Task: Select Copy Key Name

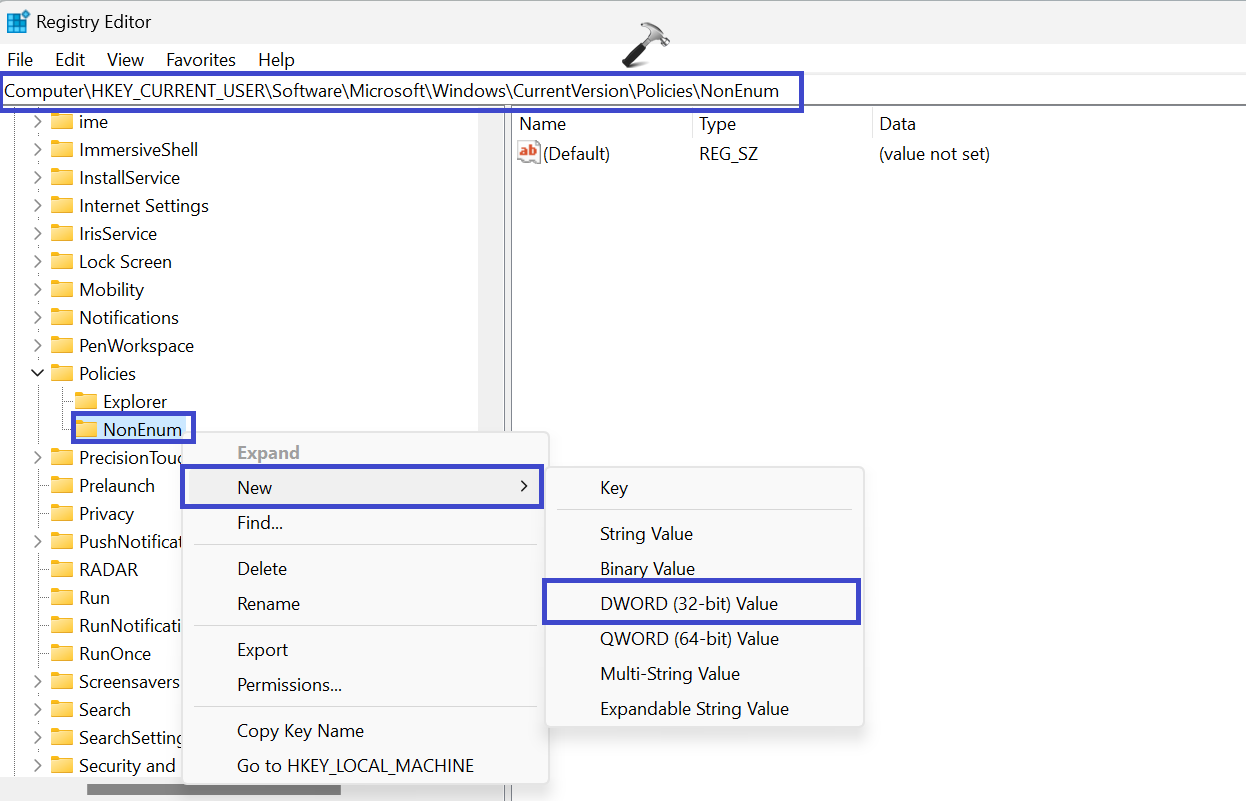Action: pyautogui.click(x=365, y=731)
